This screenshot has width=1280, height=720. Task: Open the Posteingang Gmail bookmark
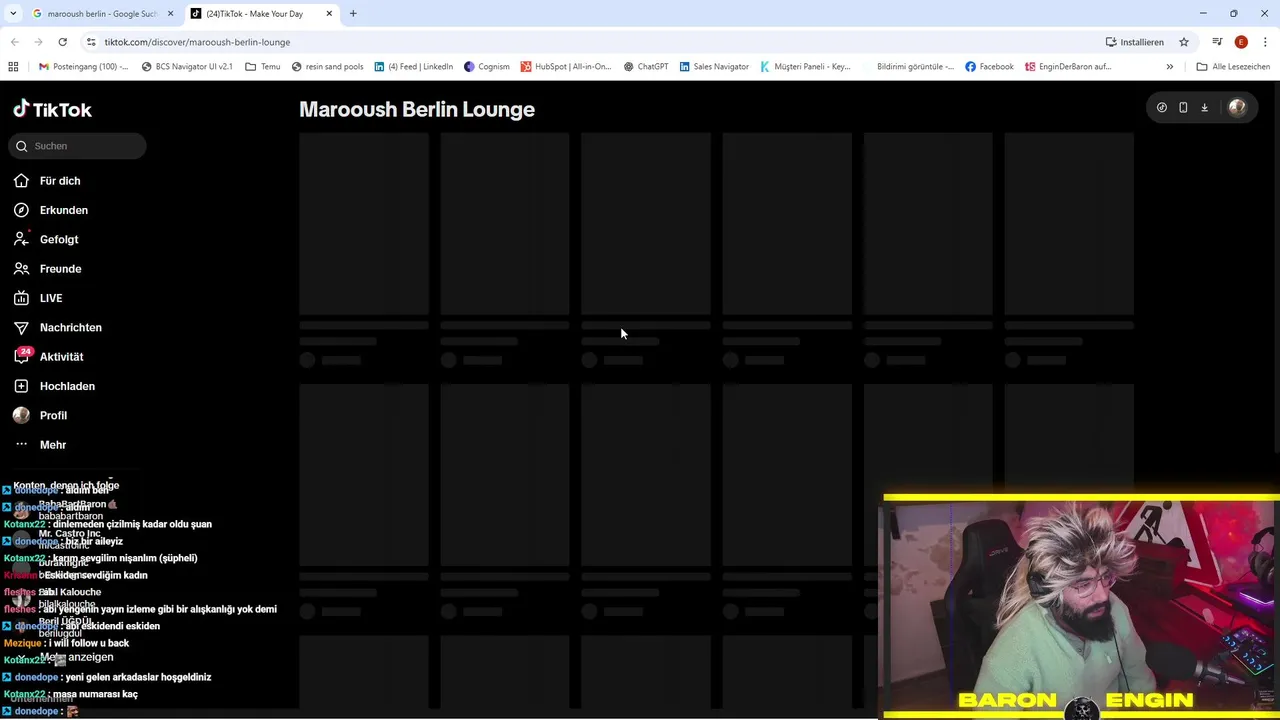click(83, 67)
